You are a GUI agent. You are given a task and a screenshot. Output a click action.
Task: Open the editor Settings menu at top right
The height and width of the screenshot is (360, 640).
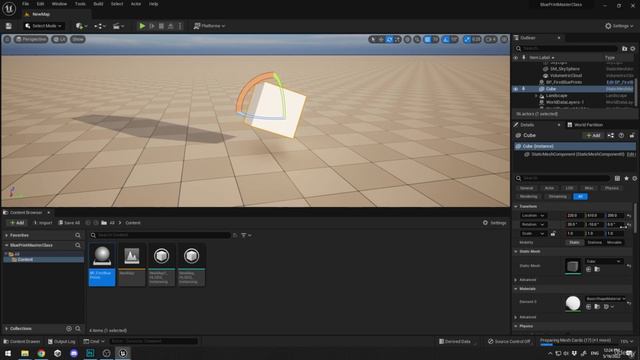pyautogui.click(x=619, y=26)
